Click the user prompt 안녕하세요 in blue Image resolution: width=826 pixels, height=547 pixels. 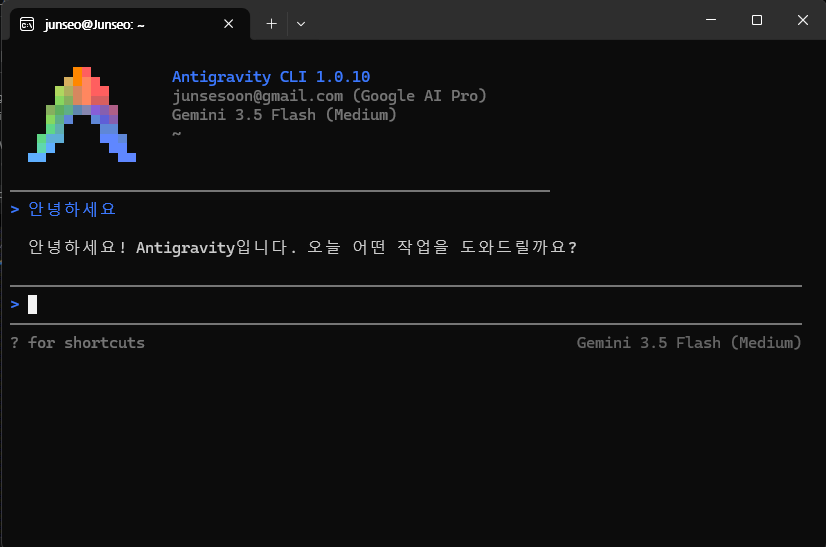(x=72, y=209)
